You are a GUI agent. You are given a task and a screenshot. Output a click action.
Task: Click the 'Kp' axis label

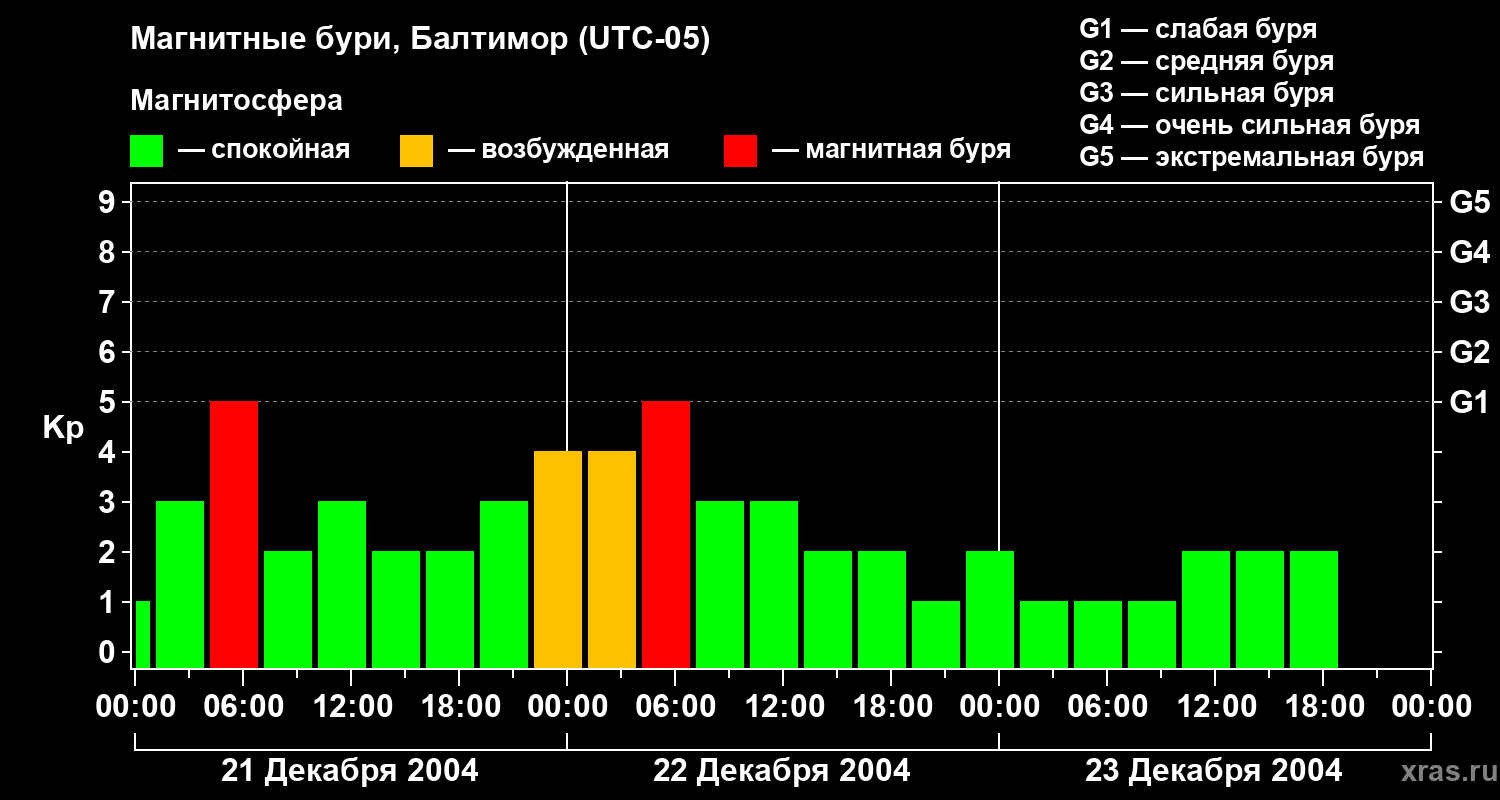click(x=63, y=429)
